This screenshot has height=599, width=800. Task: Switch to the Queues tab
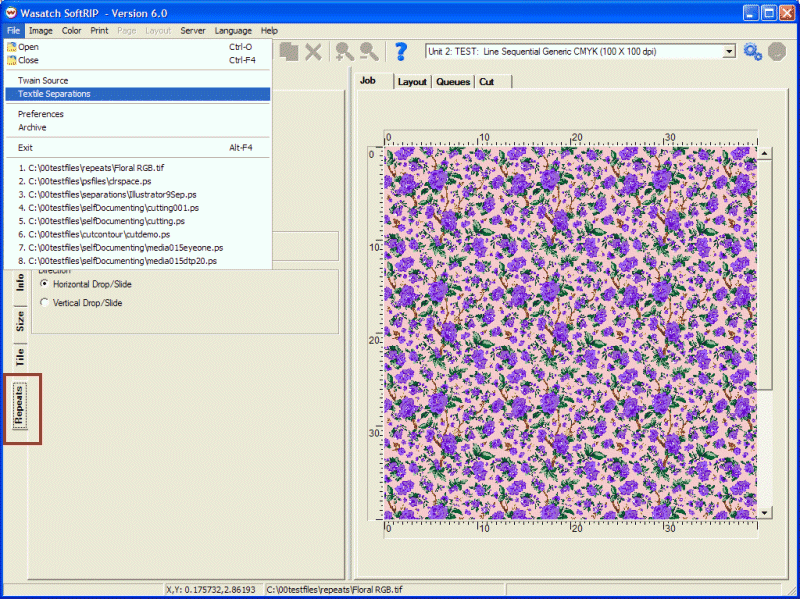pos(453,82)
